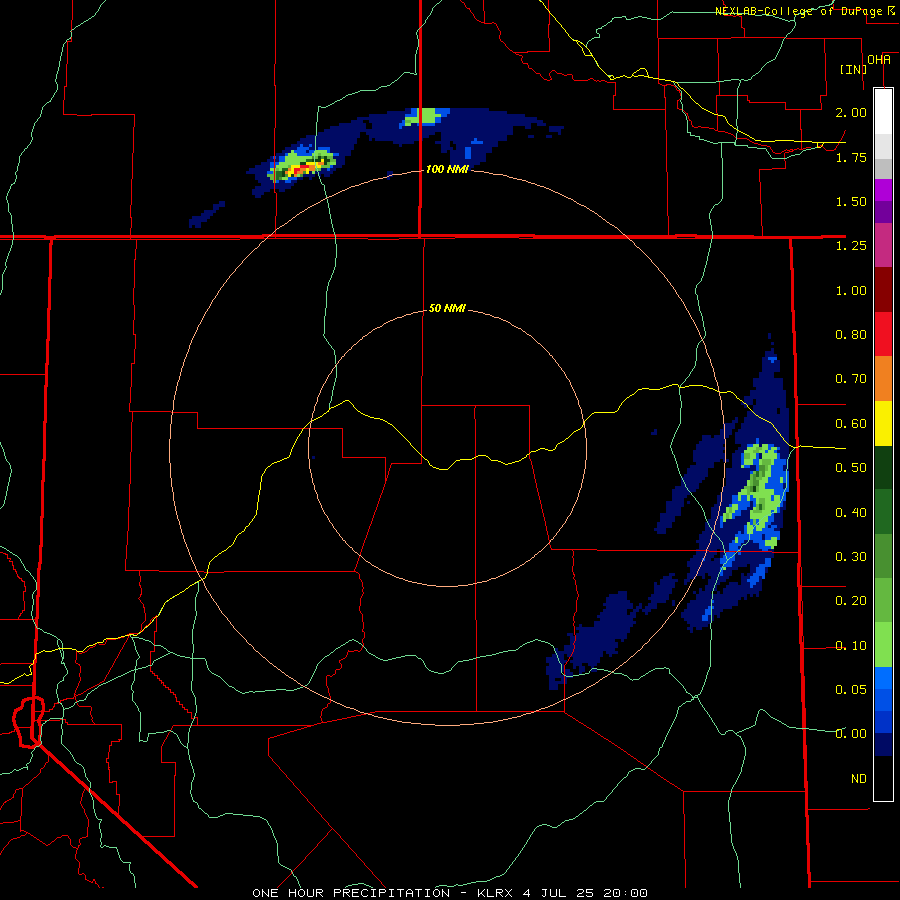This screenshot has width=900, height=900.
Task: Click the bright red legend swatch
Action: click(x=883, y=335)
